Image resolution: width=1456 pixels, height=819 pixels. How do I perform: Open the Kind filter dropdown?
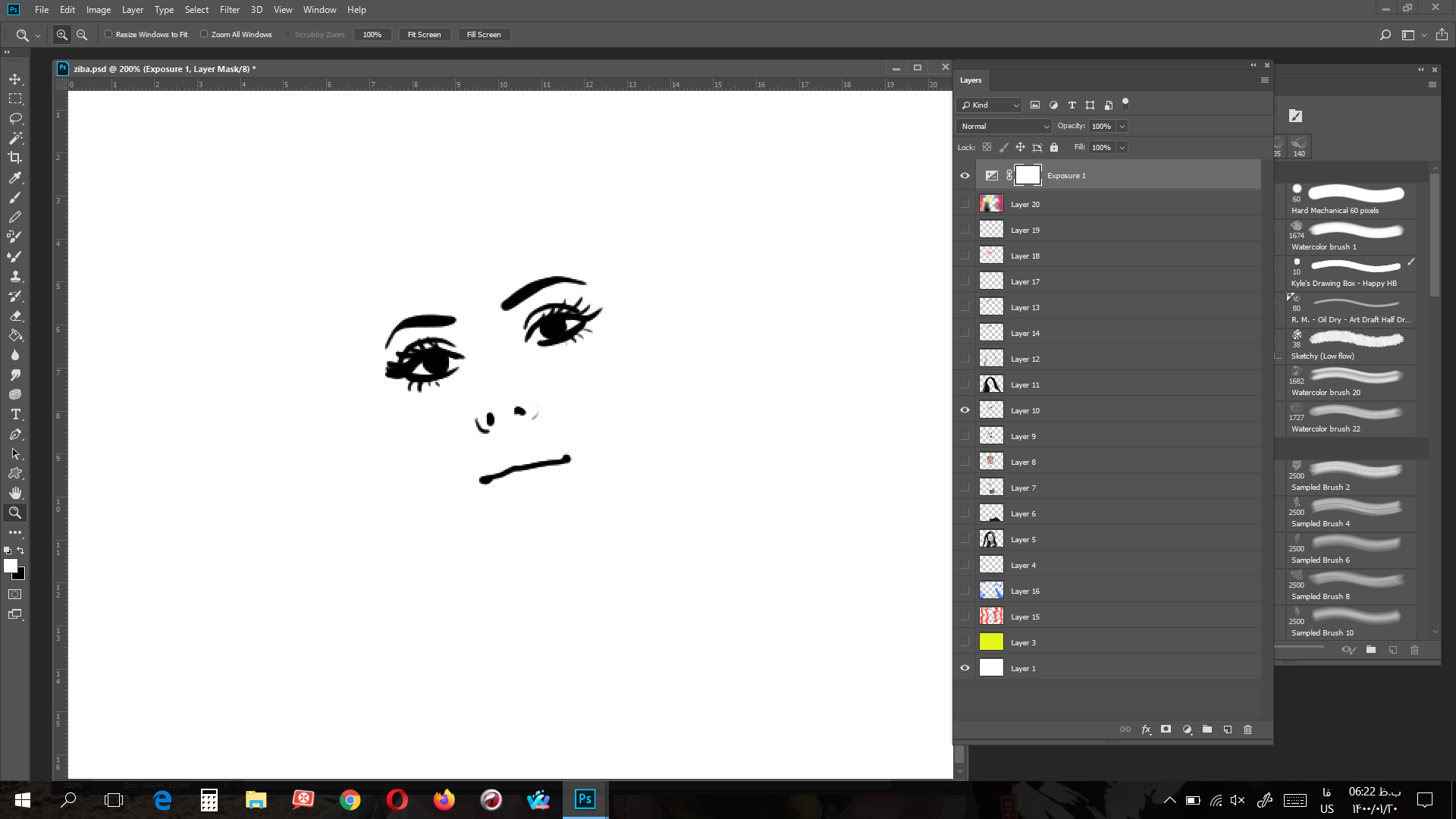click(990, 105)
